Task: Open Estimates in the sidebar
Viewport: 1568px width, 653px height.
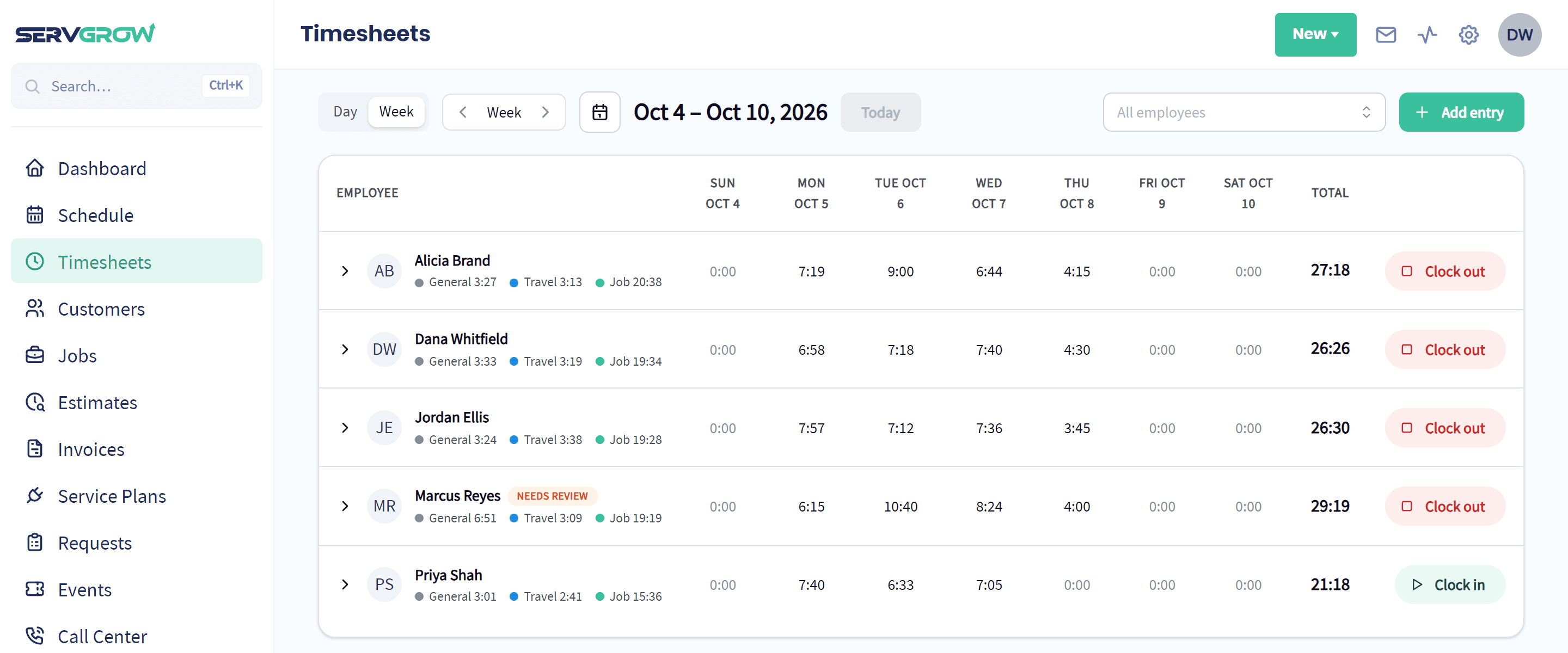Action: [x=136, y=403]
